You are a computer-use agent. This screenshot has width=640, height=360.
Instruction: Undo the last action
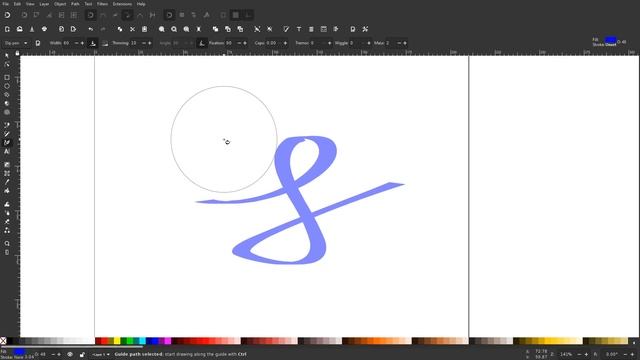pyautogui.click(x=91, y=29)
